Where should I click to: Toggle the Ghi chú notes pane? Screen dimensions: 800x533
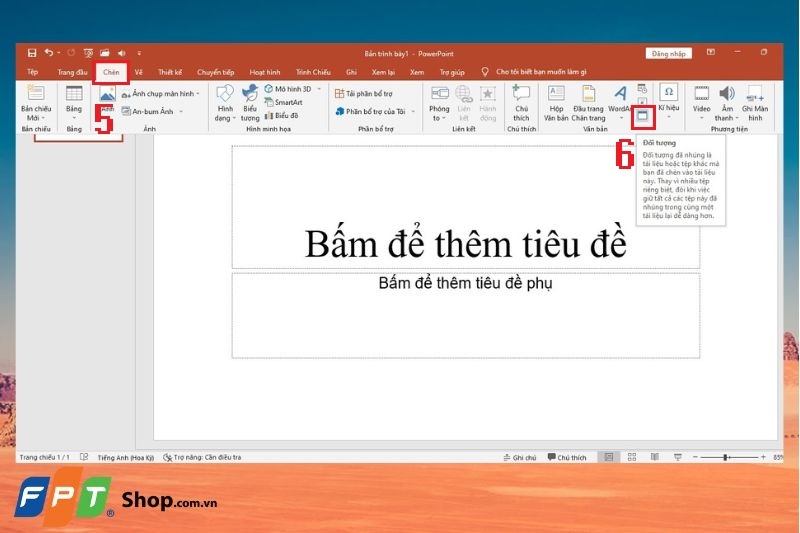pyautogui.click(x=520, y=458)
